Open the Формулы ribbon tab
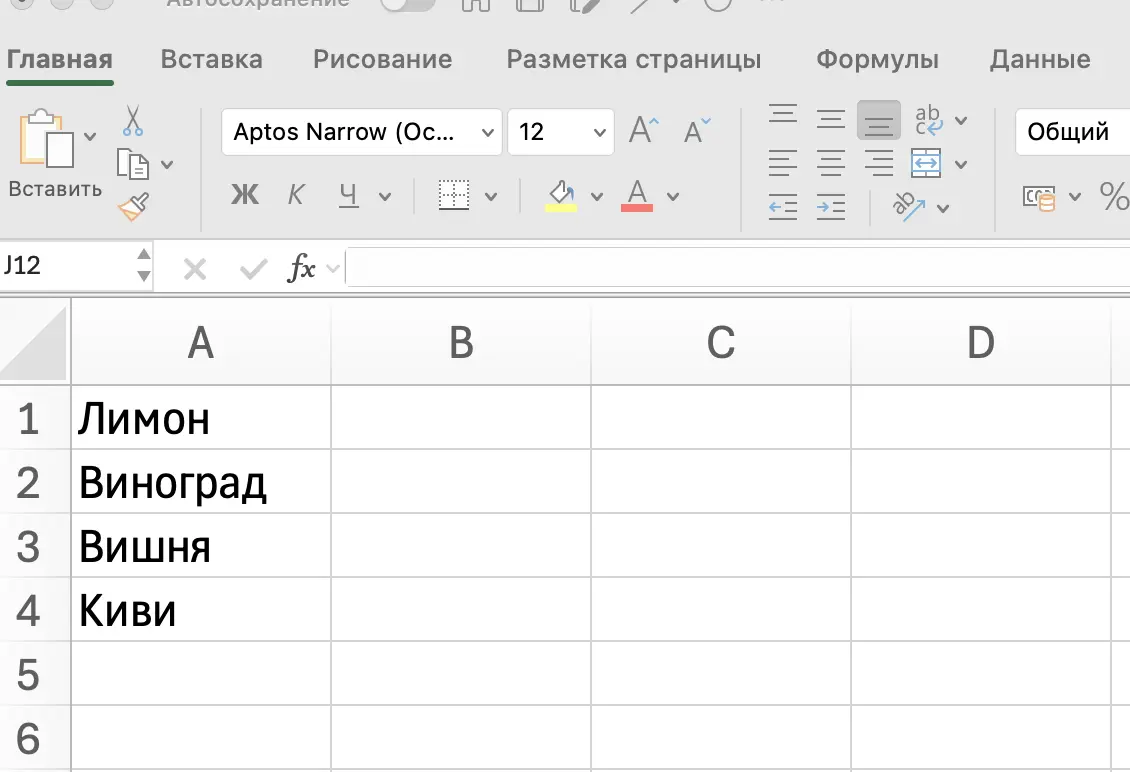Viewport: 1130px width, 772px height. tap(877, 59)
